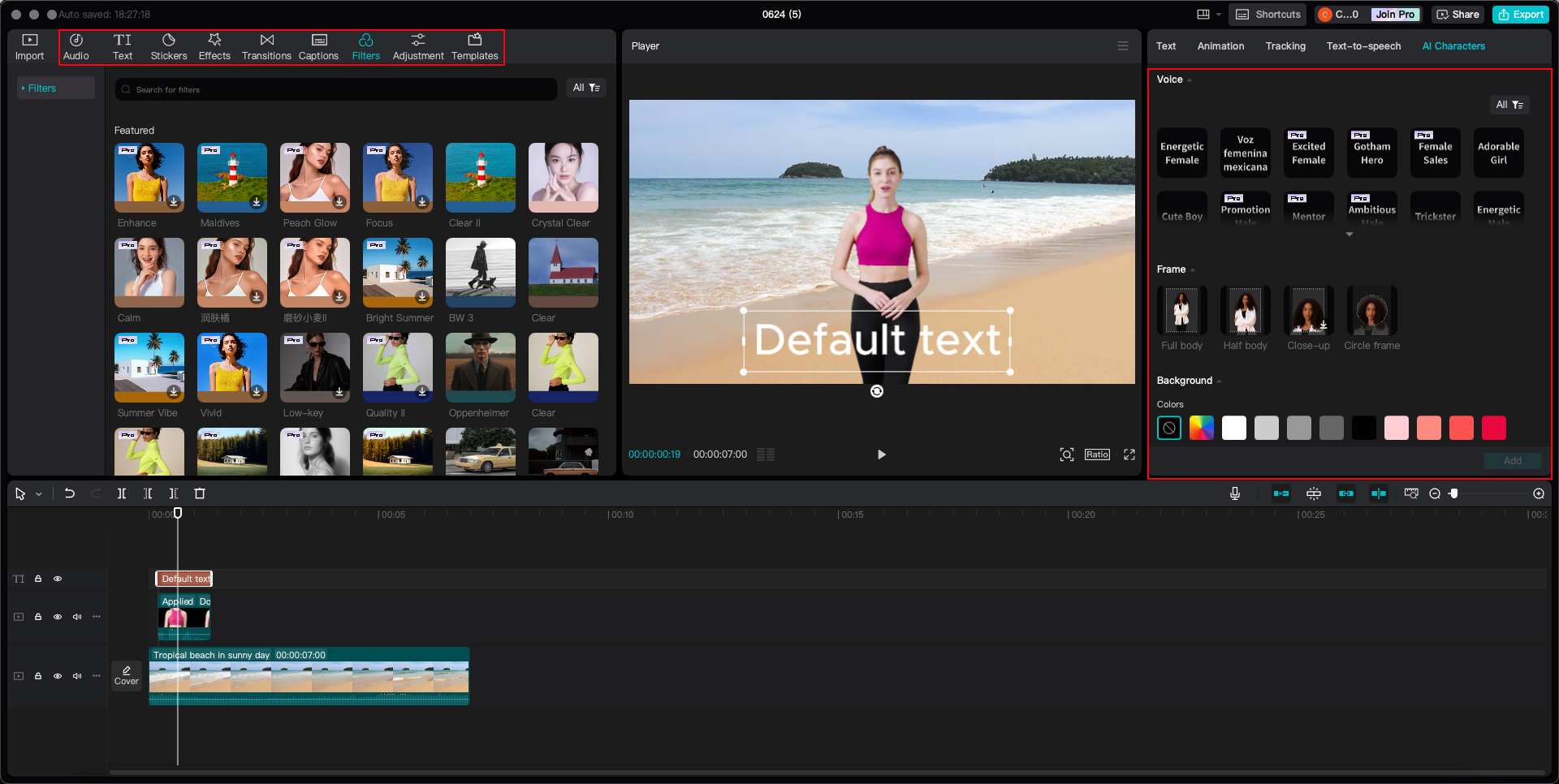The image size is (1559, 784).
Task: Expand the full voice list arrow
Action: [1350, 235]
